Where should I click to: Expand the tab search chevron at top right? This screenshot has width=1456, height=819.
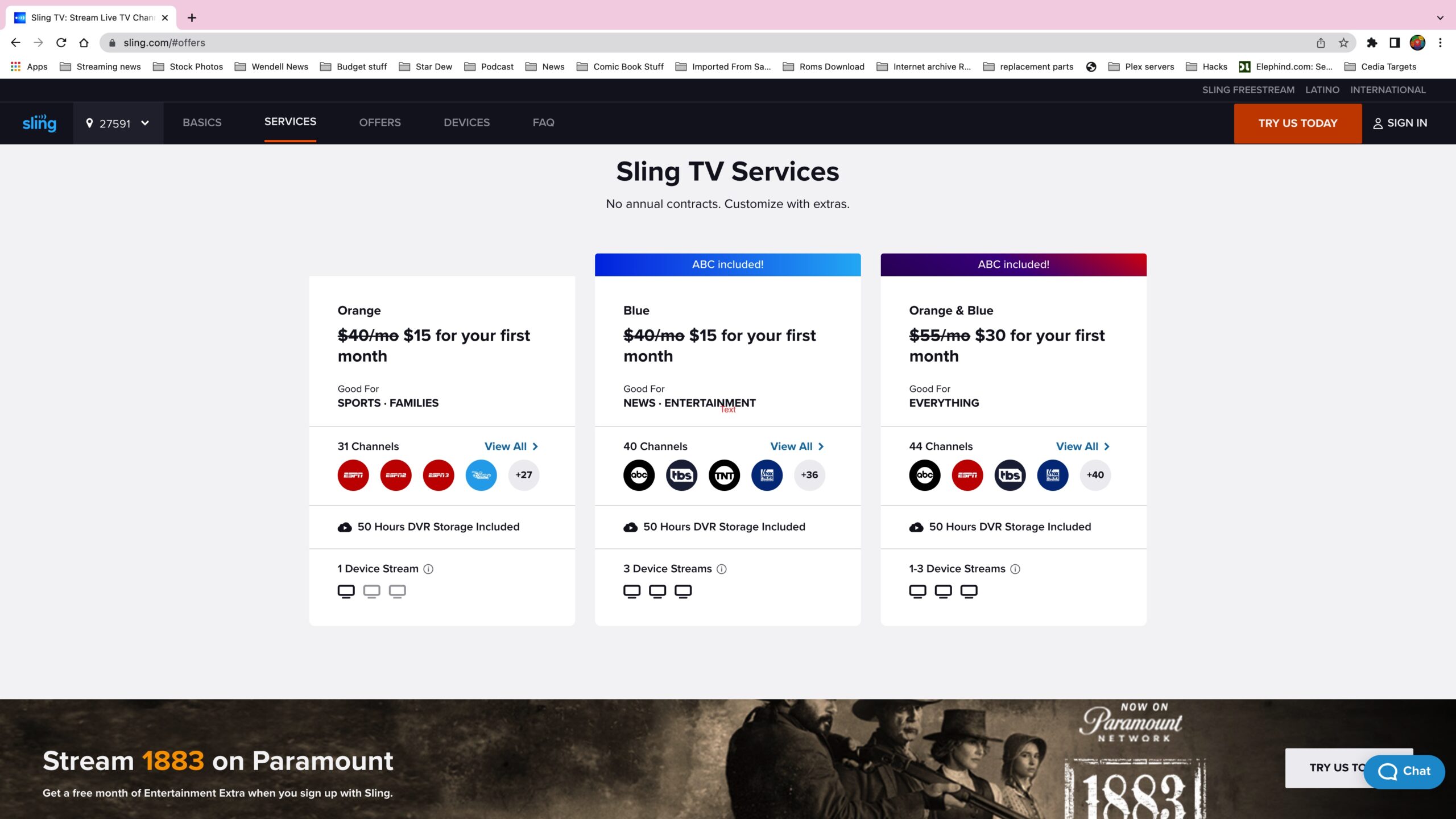(x=1440, y=18)
